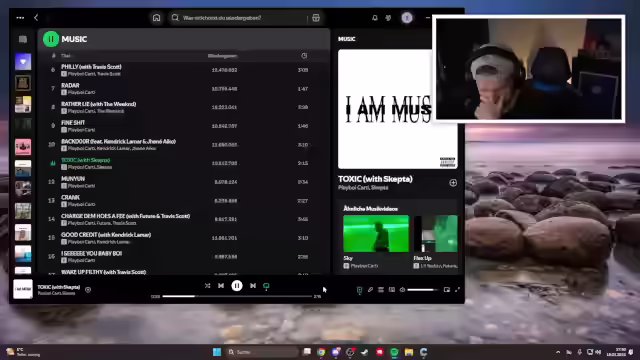Toggle the Now Playing view icon
The height and width of the screenshot is (360, 640).
[x=359, y=290]
